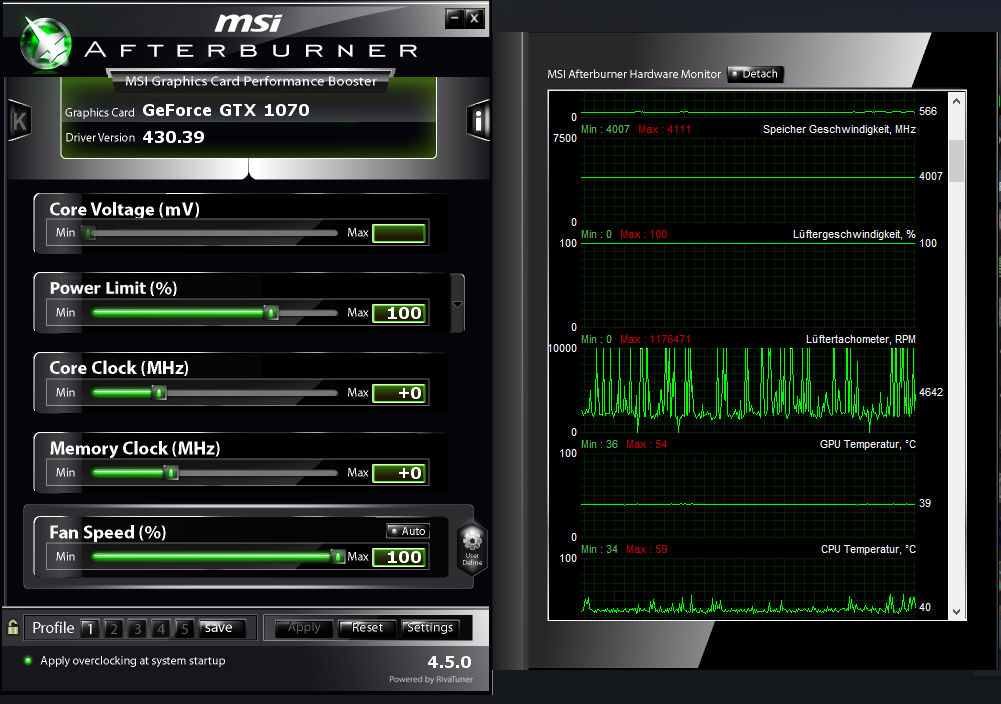Click the CPU Temperatur graph
This screenshot has width=1001, height=704.
[748, 586]
